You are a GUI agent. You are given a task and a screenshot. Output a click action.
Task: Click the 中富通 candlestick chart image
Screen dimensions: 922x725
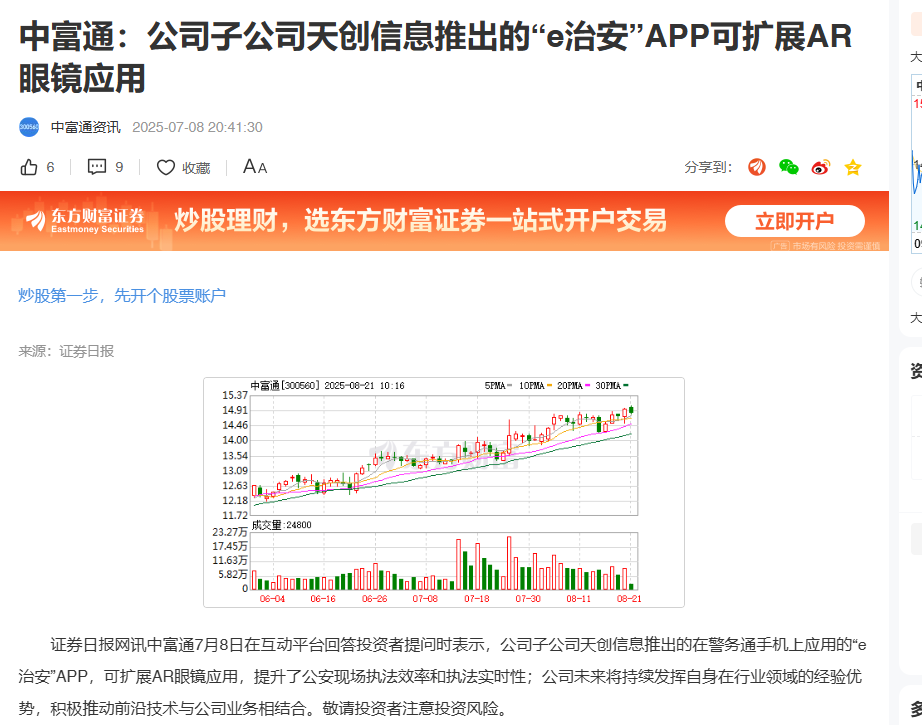[x=444, y=492]
